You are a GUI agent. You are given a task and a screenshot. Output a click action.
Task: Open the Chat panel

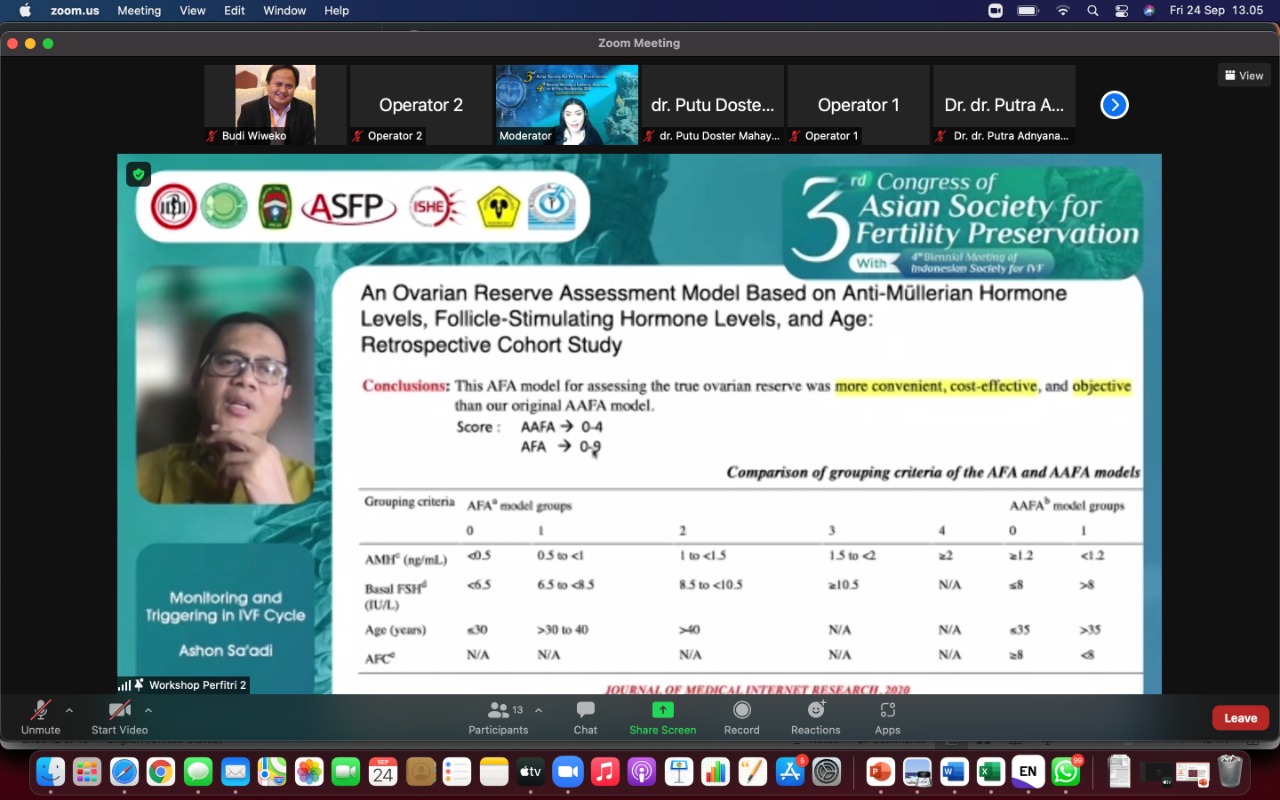[585, 716]
